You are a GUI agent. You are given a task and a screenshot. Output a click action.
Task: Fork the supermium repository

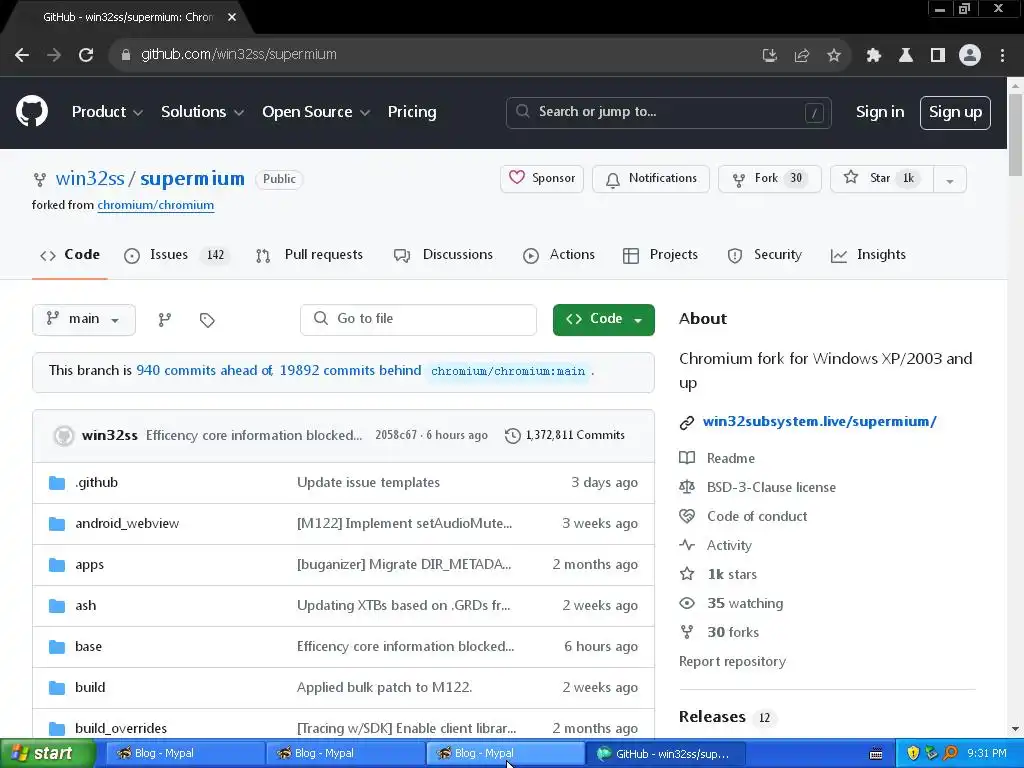769,178
